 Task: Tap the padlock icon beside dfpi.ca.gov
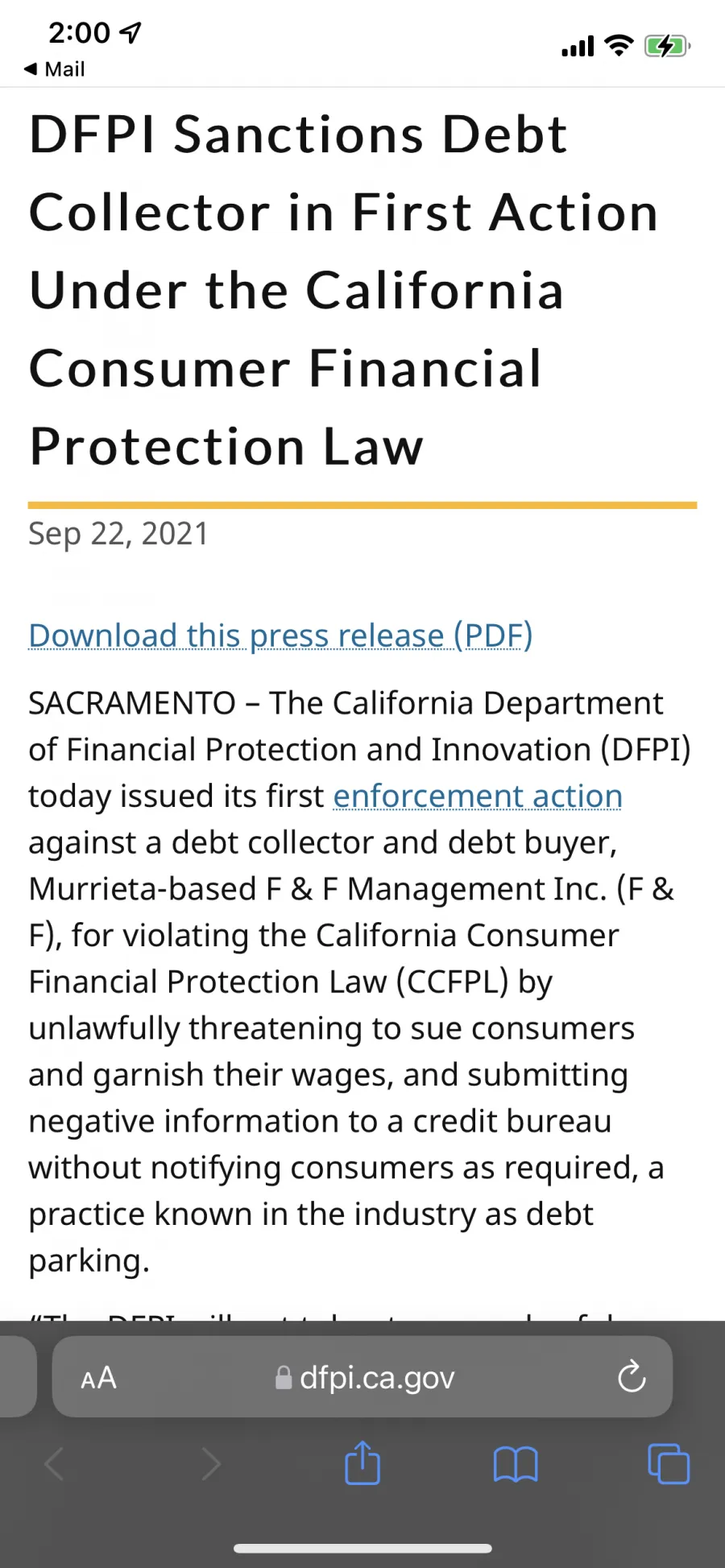(284, 1378)
